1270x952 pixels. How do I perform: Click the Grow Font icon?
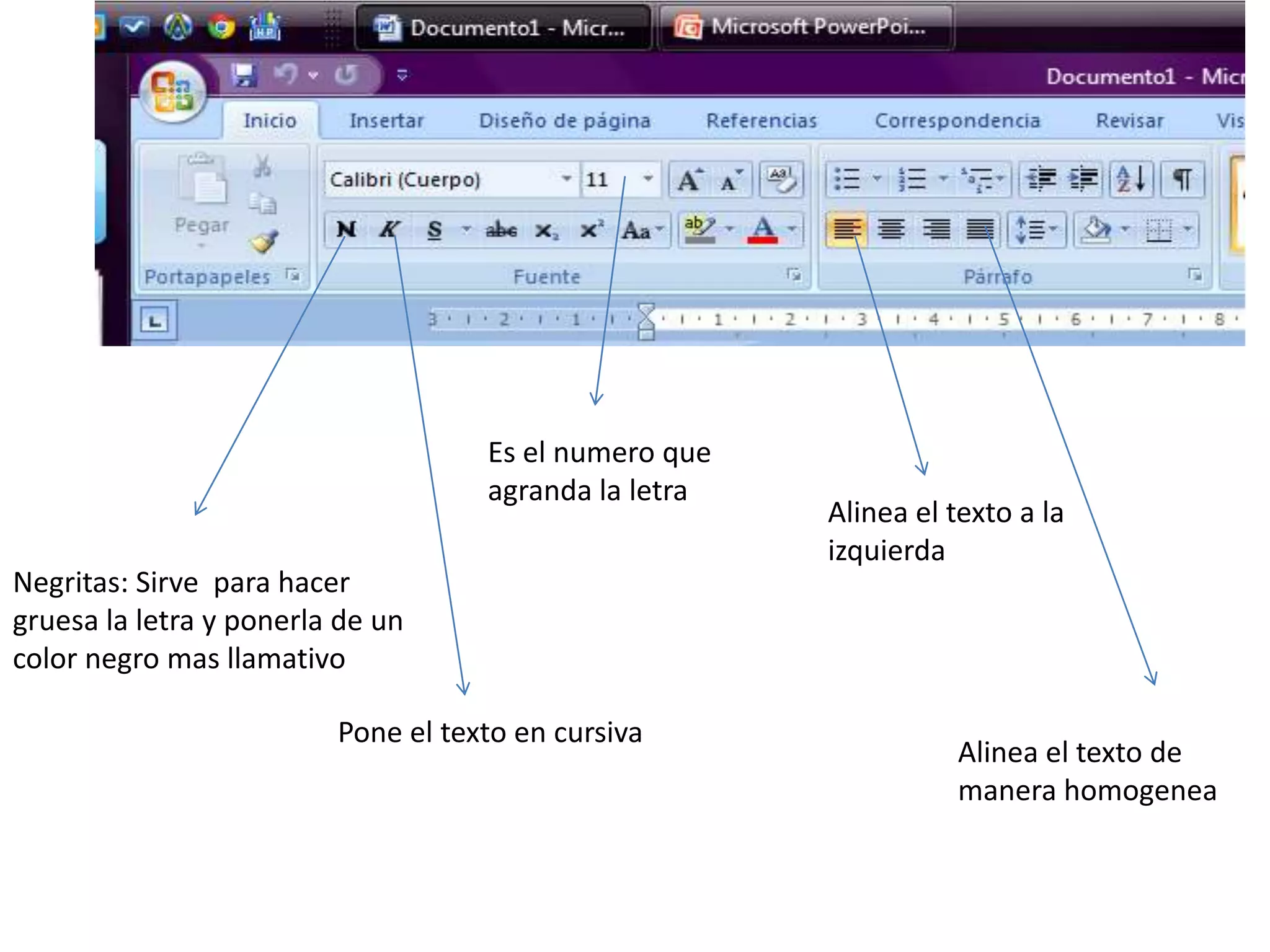[x=690, y=180]
